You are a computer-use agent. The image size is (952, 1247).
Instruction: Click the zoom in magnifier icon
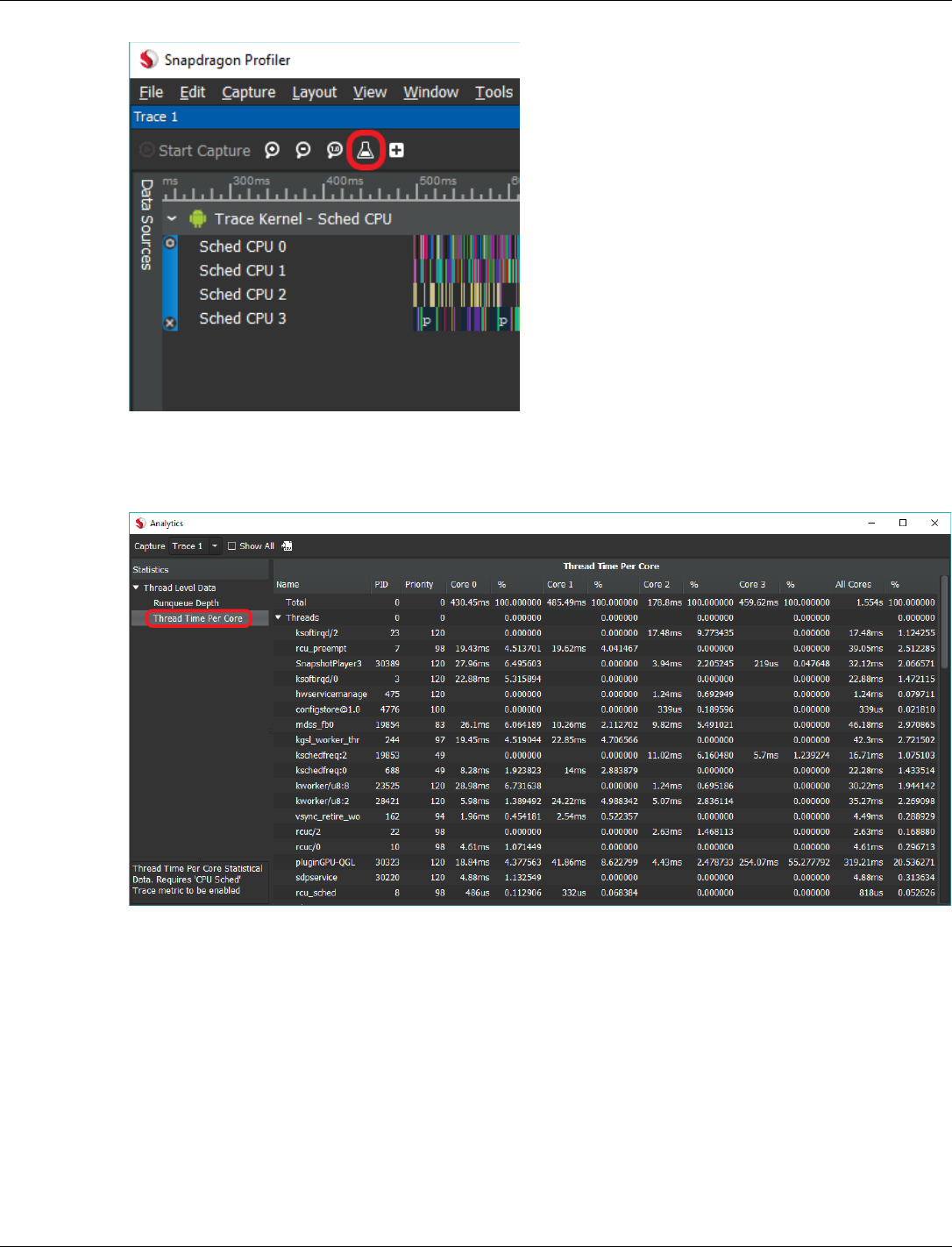tap(273, 150)
